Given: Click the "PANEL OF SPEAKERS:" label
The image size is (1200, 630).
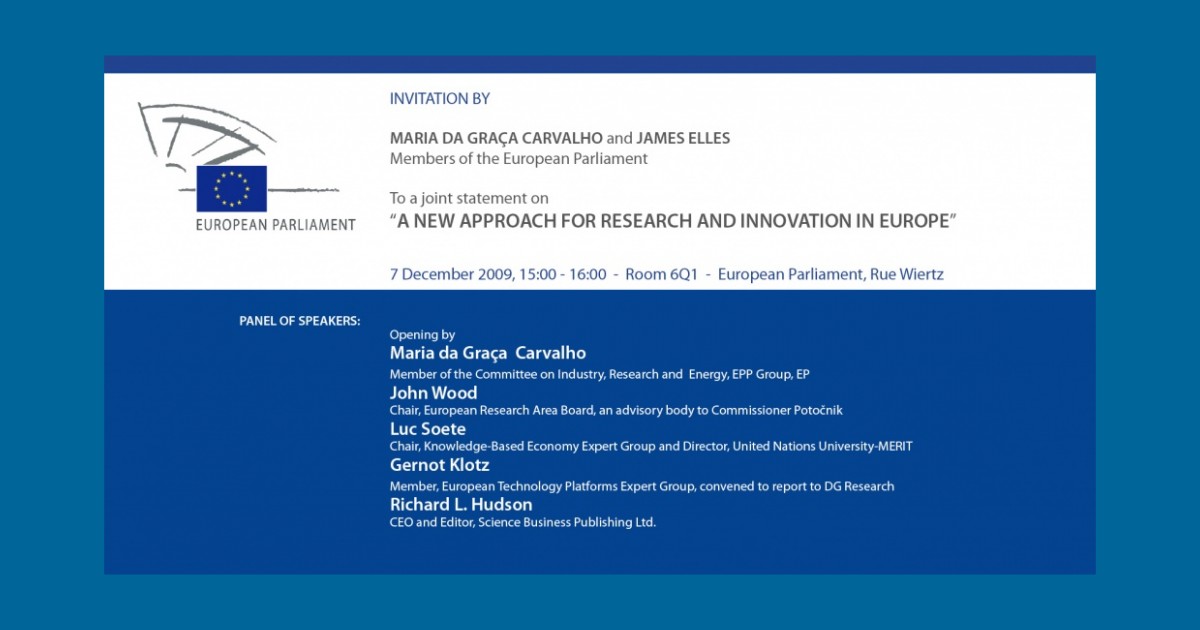Looking at the screenshot, I should 300,321.
